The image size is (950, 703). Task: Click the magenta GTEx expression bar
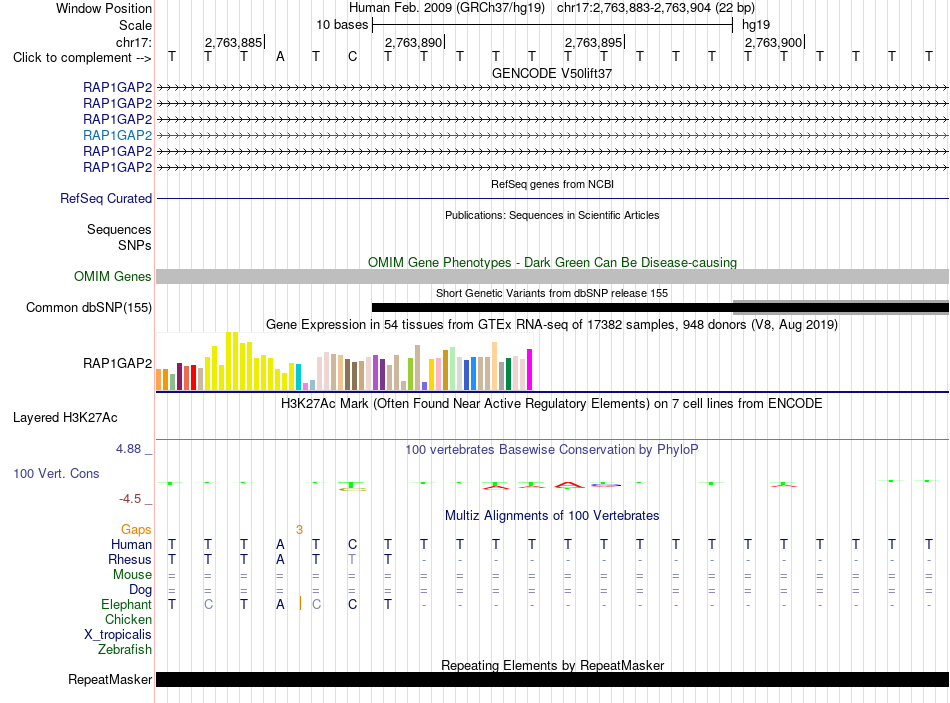530,369
